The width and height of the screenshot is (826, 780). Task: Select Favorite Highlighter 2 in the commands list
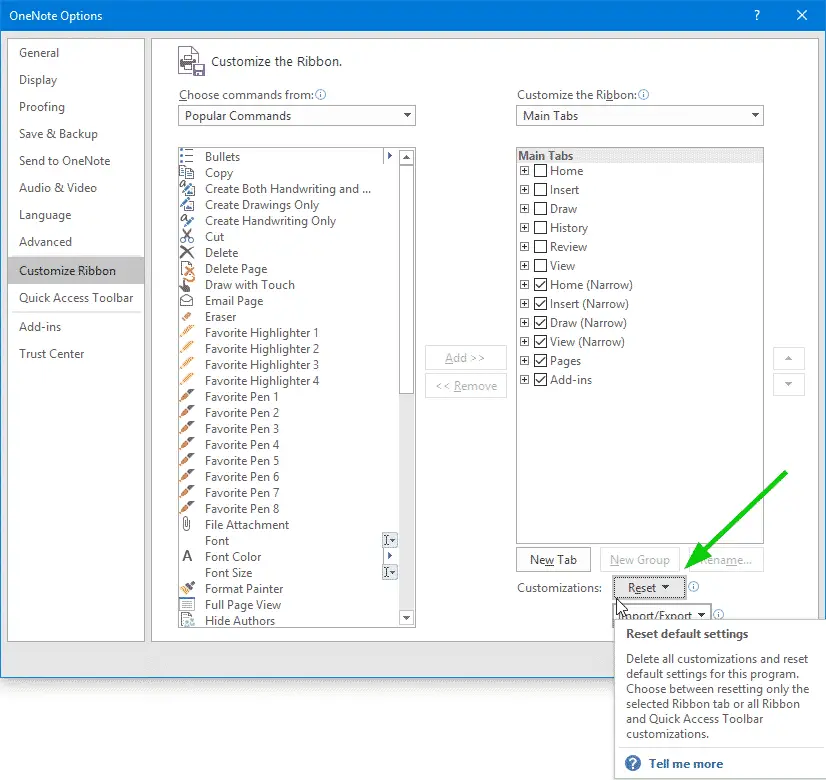pyautogui.click(x=288, y=349)
